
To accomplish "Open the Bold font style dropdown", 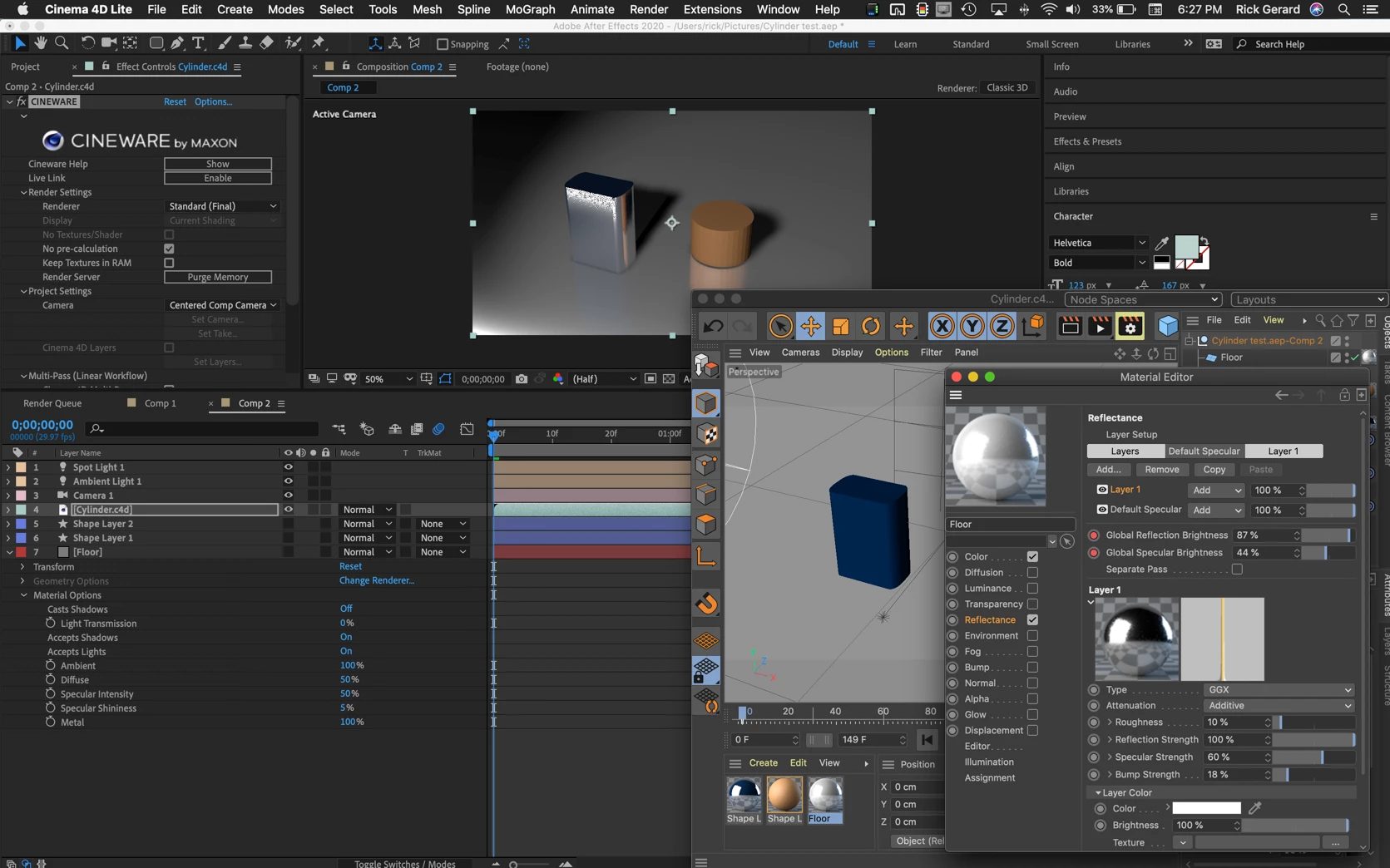I will pyautogui.click(x=1098, y=263).
